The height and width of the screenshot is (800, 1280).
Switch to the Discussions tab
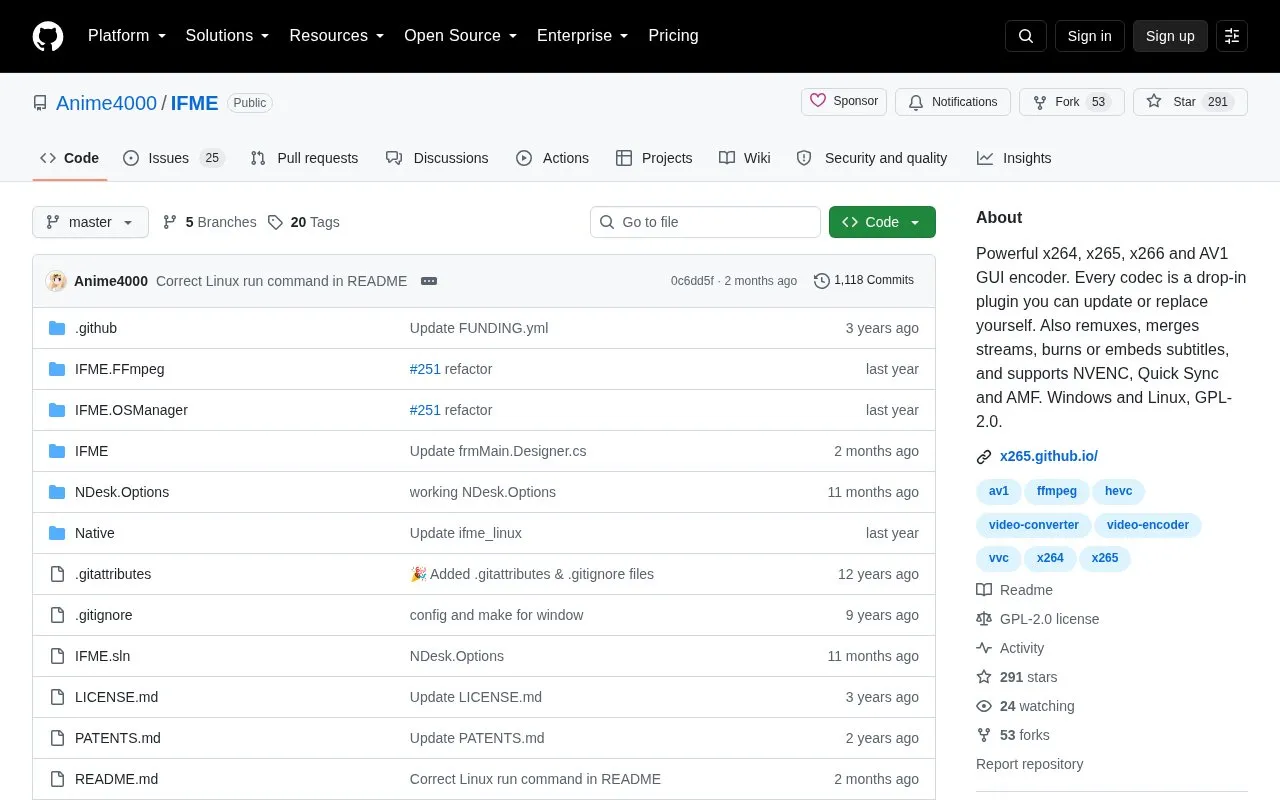[x=437, y=158]
